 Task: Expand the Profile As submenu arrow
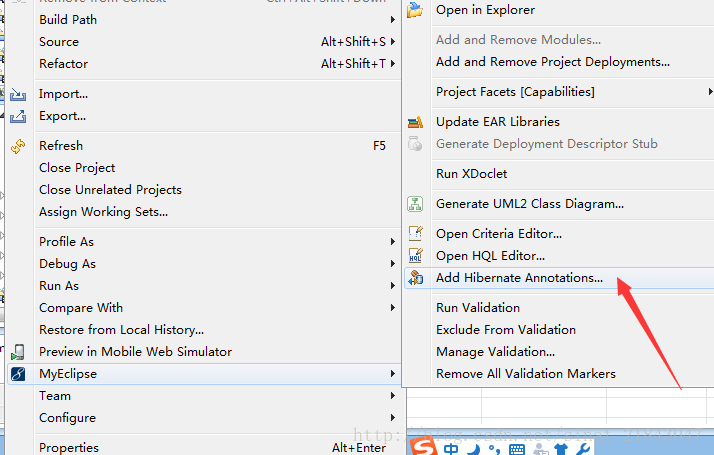(x=393, y=241)
